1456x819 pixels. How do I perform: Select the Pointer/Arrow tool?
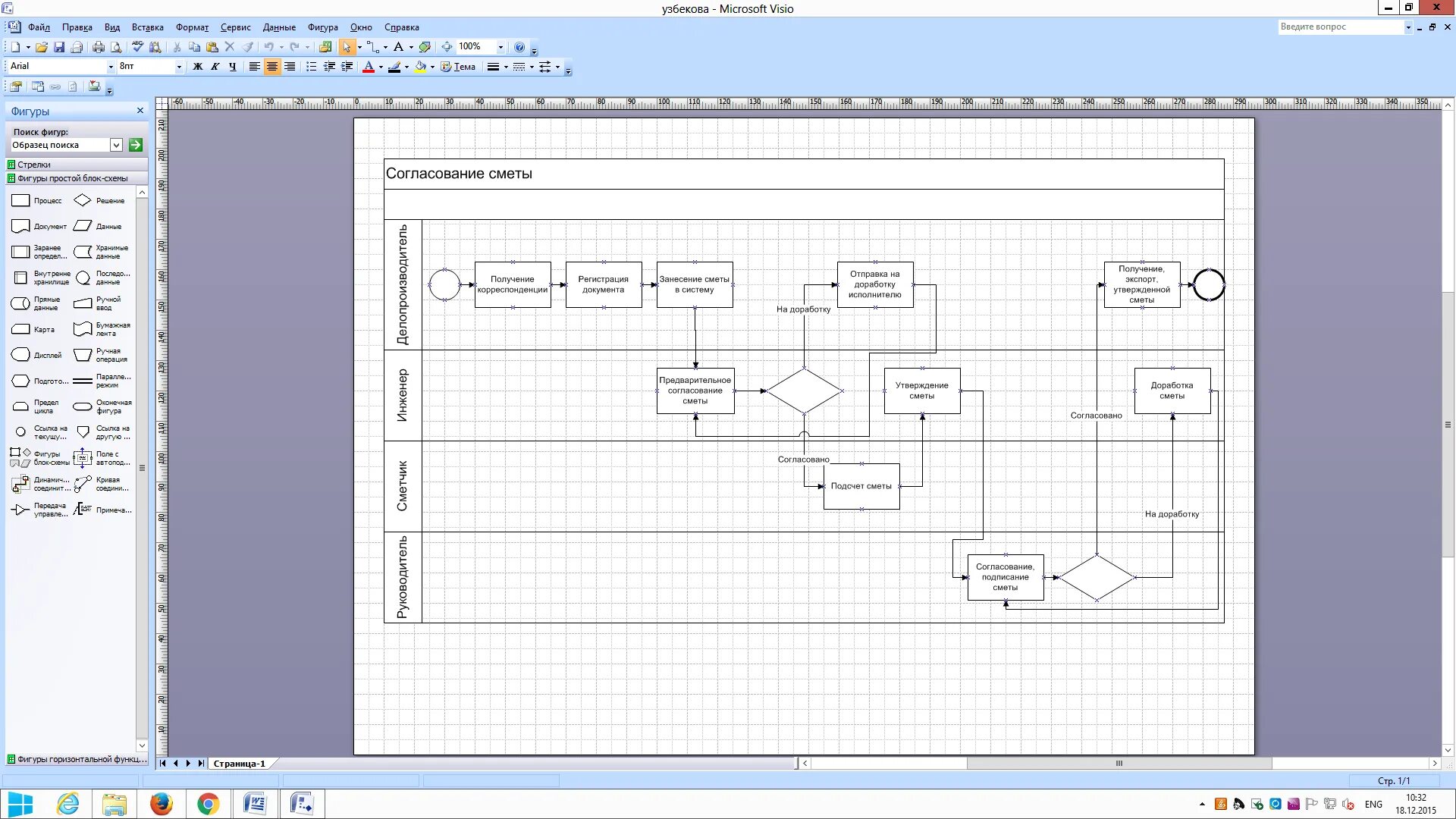point(347,46)
